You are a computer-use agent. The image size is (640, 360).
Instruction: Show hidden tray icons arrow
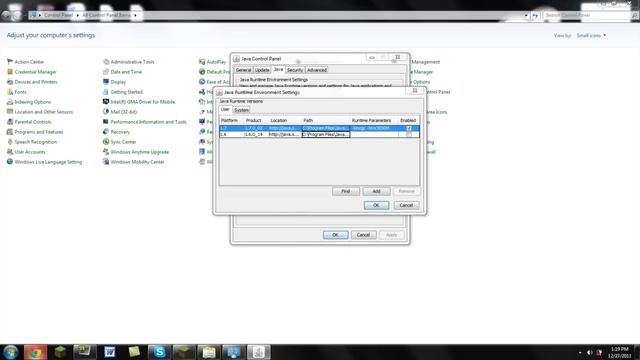point(580,353)
